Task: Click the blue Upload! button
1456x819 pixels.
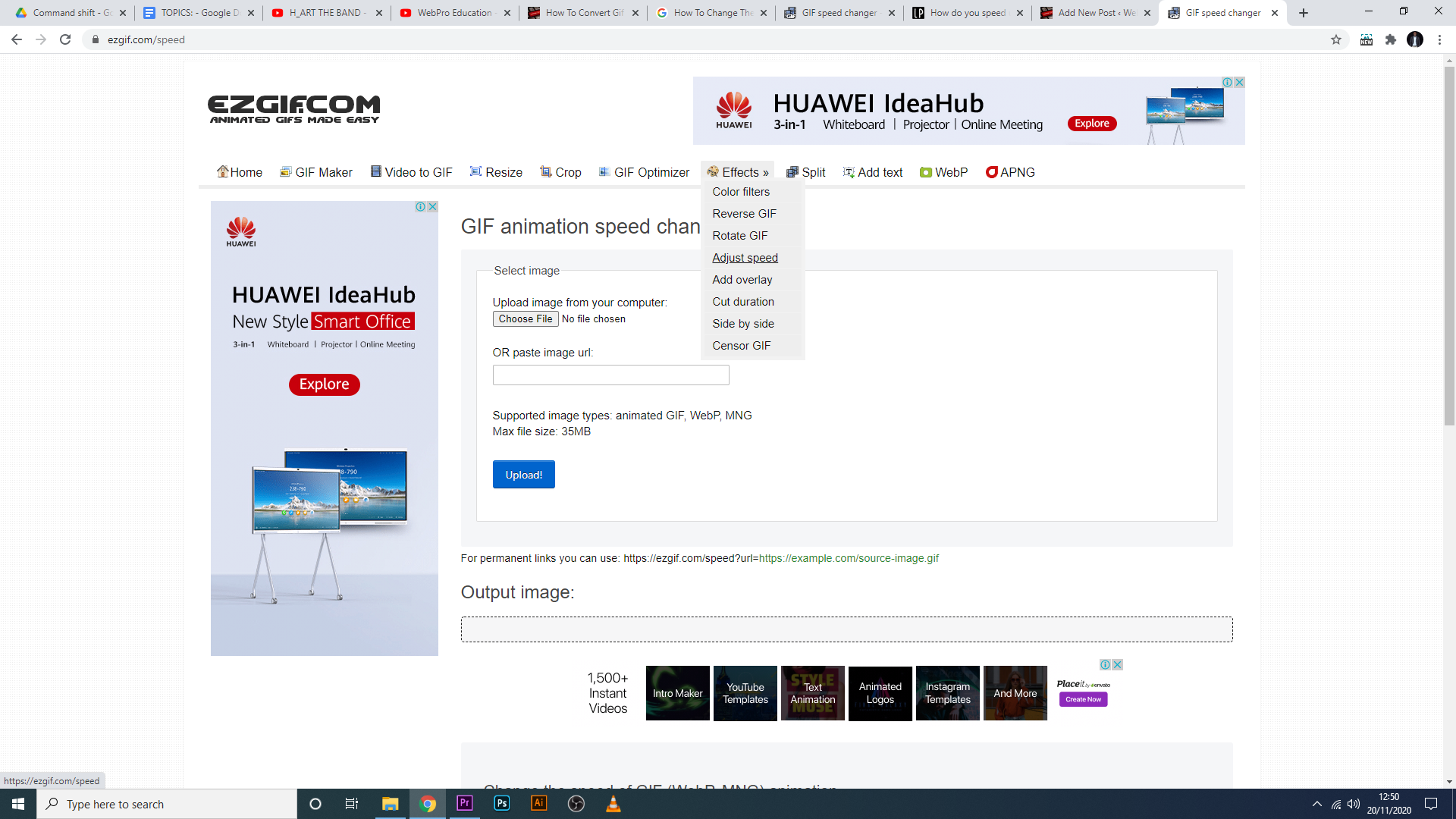Action: [523, 475]
